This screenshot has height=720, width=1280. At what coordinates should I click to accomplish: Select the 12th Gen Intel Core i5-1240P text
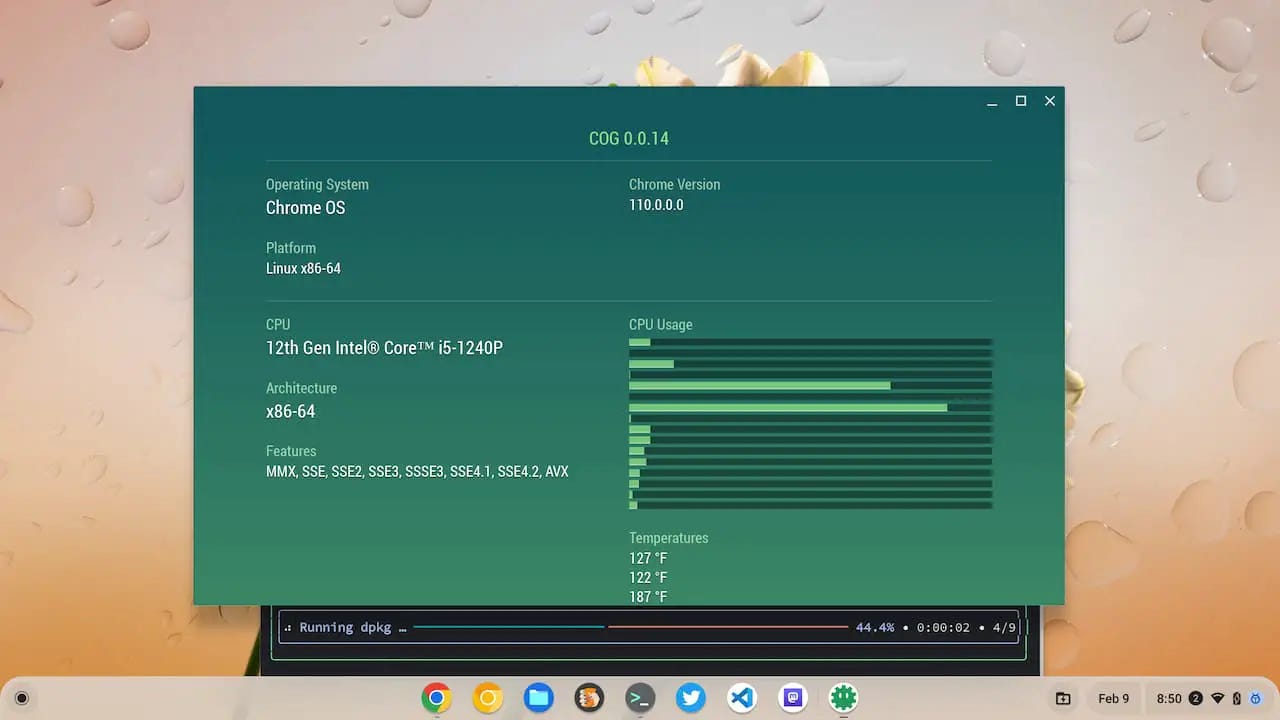(384, 348)
